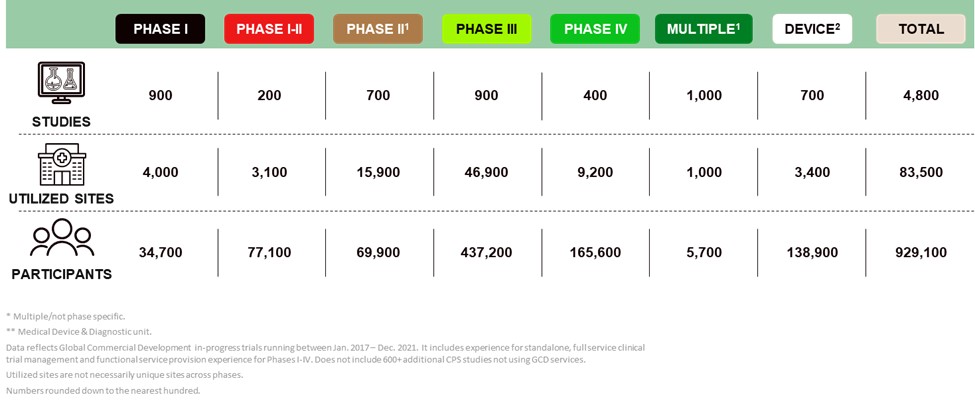Click the Participants people group icon
This screenshot has width=975, height=403.
61,239
